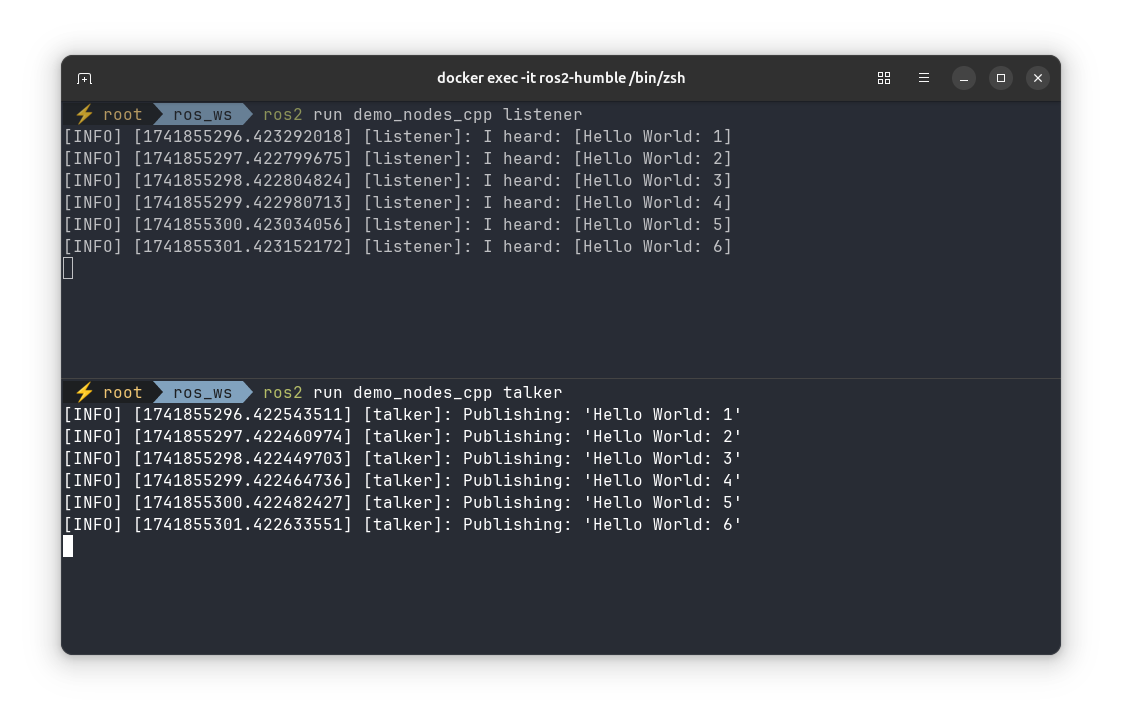Click the root label in the listener prompt
Viewport: 1122px width, 722px height.
pos(123,114)
